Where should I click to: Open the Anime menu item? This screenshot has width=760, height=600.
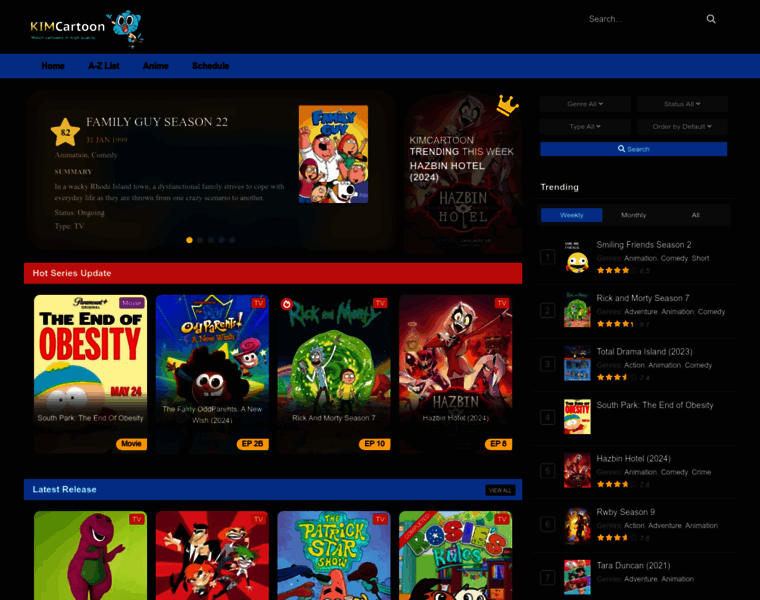(156, 66)
